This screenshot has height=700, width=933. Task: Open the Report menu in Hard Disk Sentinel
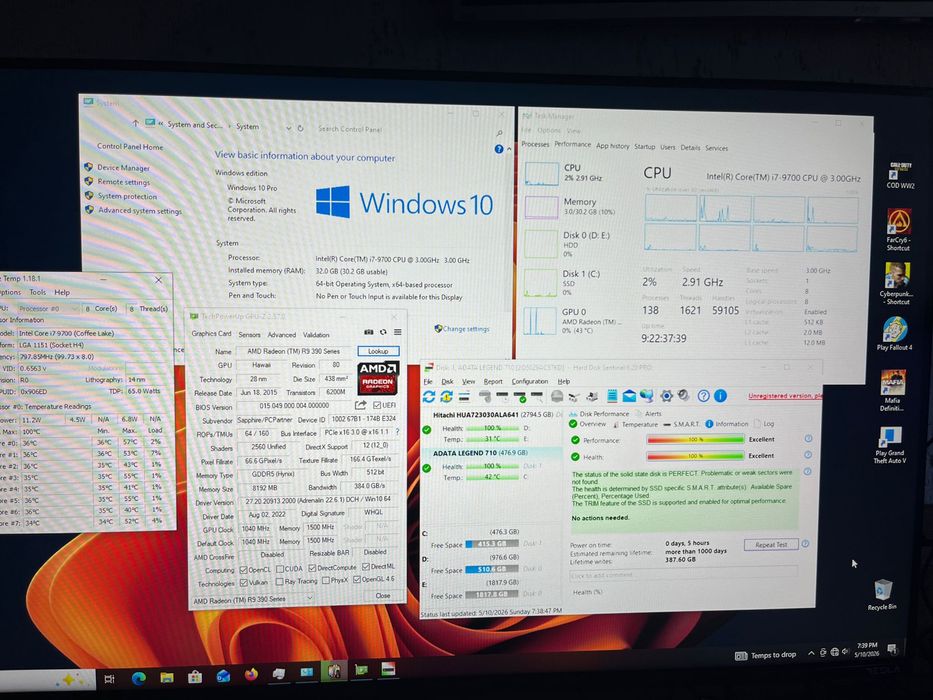click(493, 381)
